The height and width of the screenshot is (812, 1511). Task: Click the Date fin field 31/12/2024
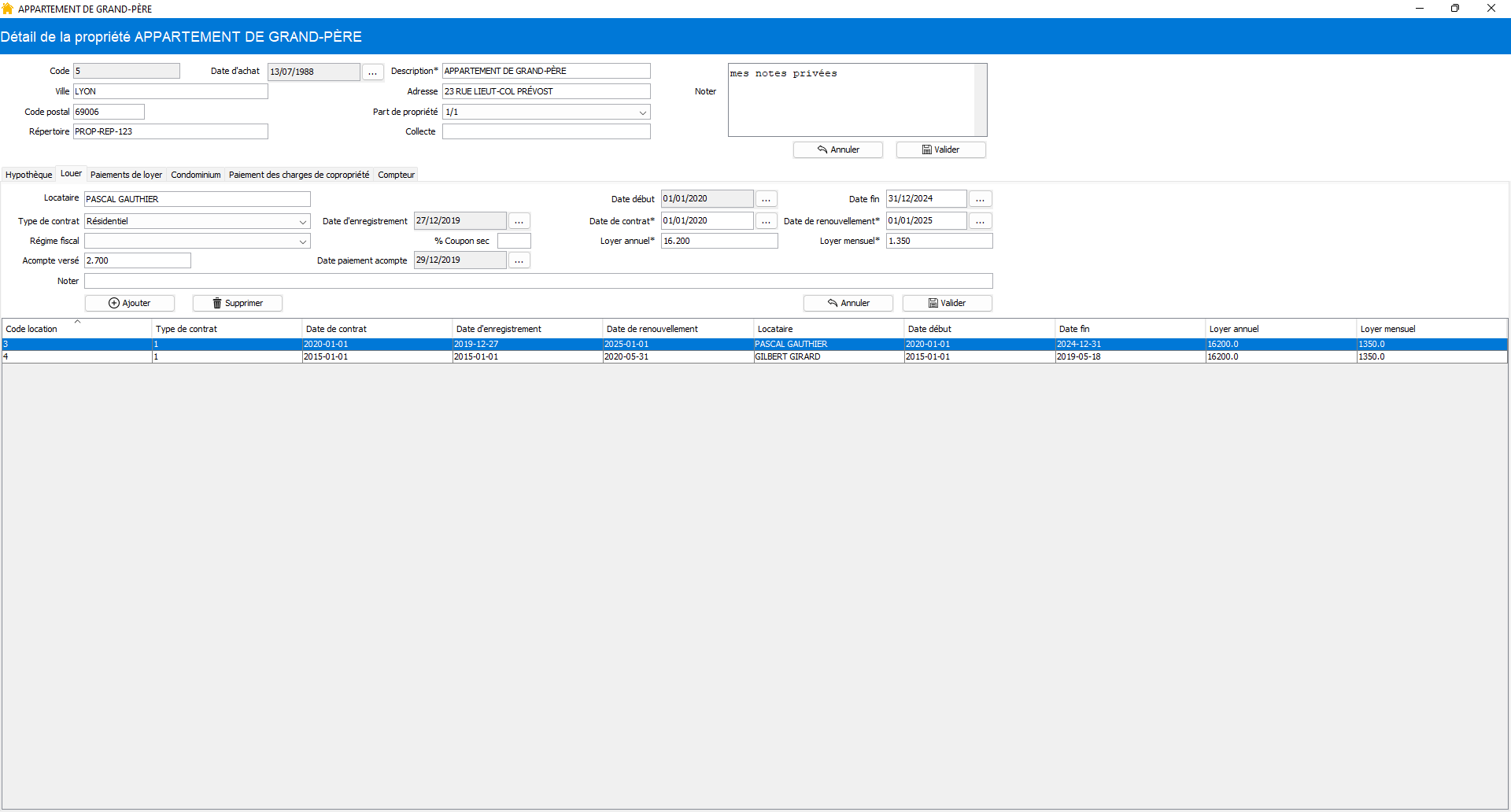pos(926,199)
